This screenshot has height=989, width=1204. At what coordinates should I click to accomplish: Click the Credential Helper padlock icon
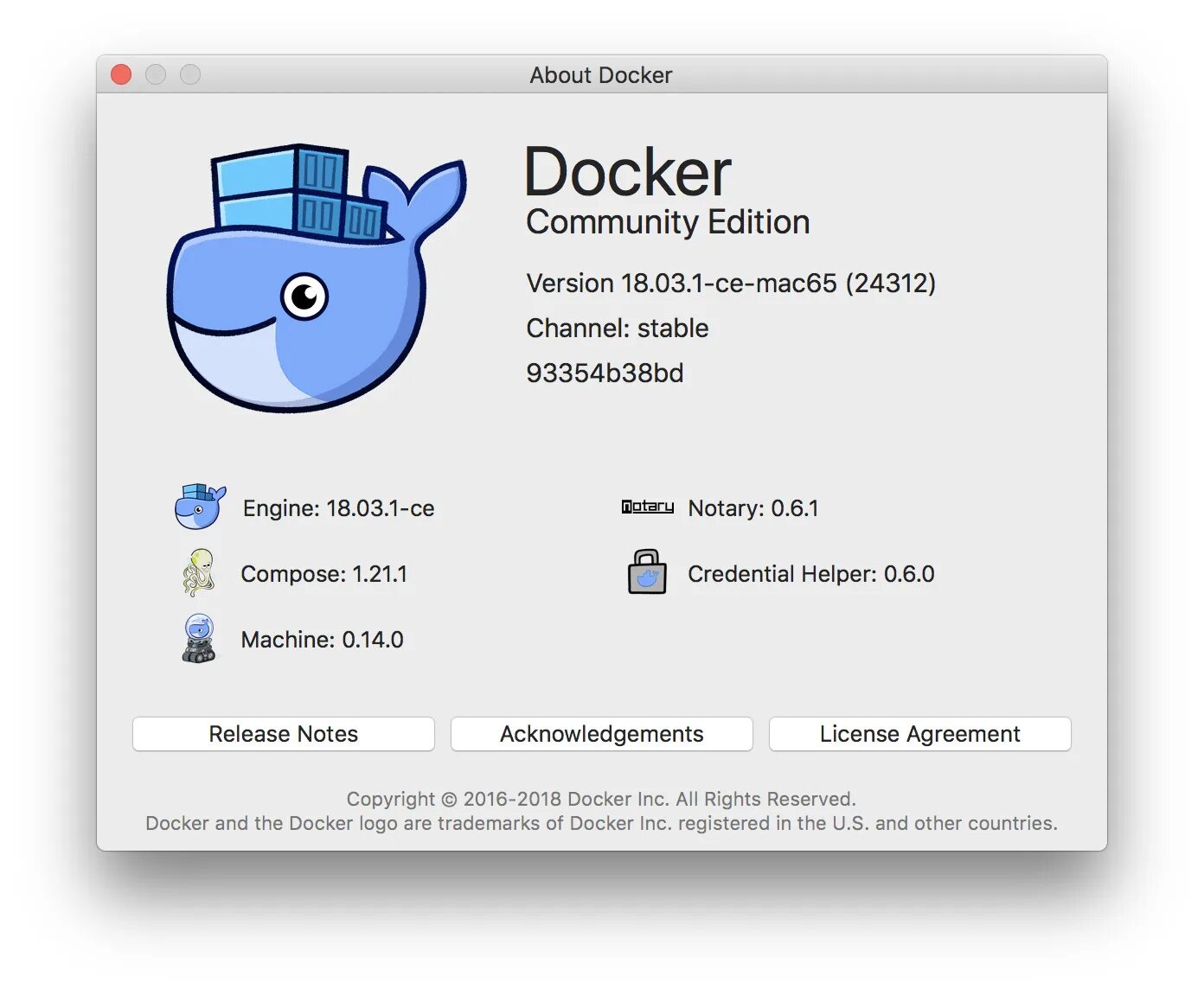pyautogui.click(x=647, y=571)
